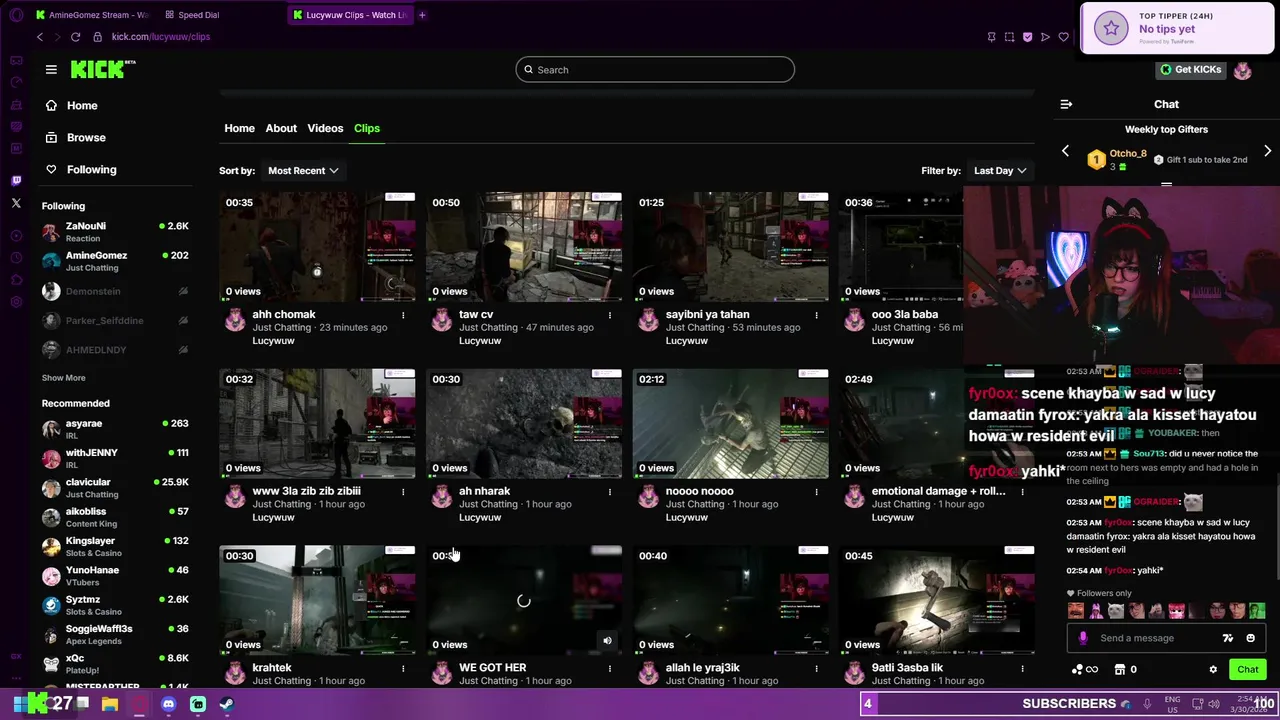This screenshot has width=1280, height=720.
Task: Switch to the Videos channel tab
Action: (325, 128)
